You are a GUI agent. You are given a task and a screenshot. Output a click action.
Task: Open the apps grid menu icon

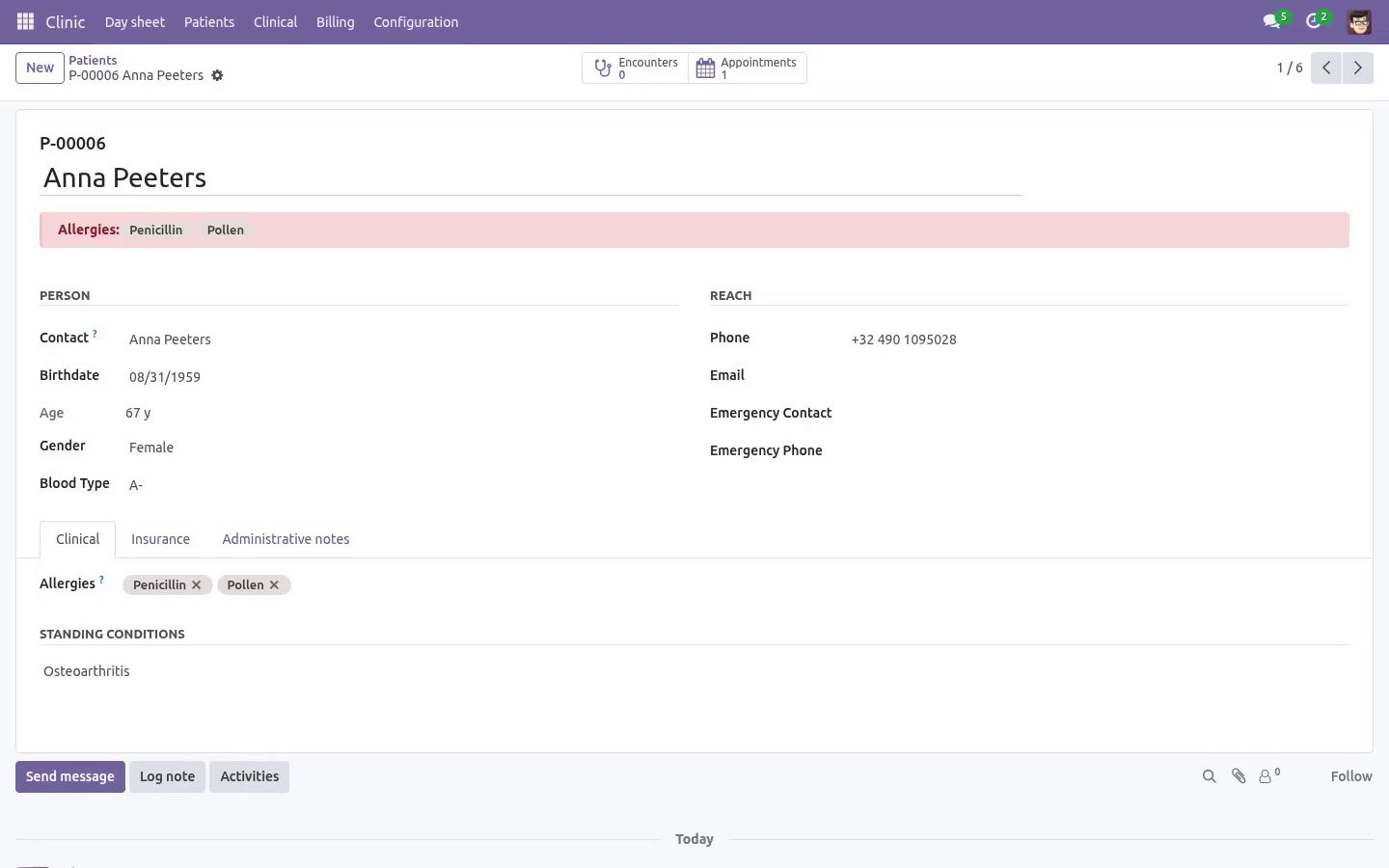point(25,21)
